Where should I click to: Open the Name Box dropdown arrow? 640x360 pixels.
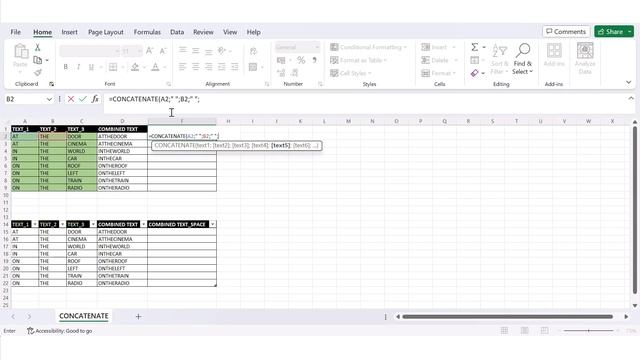coord(49,99)
